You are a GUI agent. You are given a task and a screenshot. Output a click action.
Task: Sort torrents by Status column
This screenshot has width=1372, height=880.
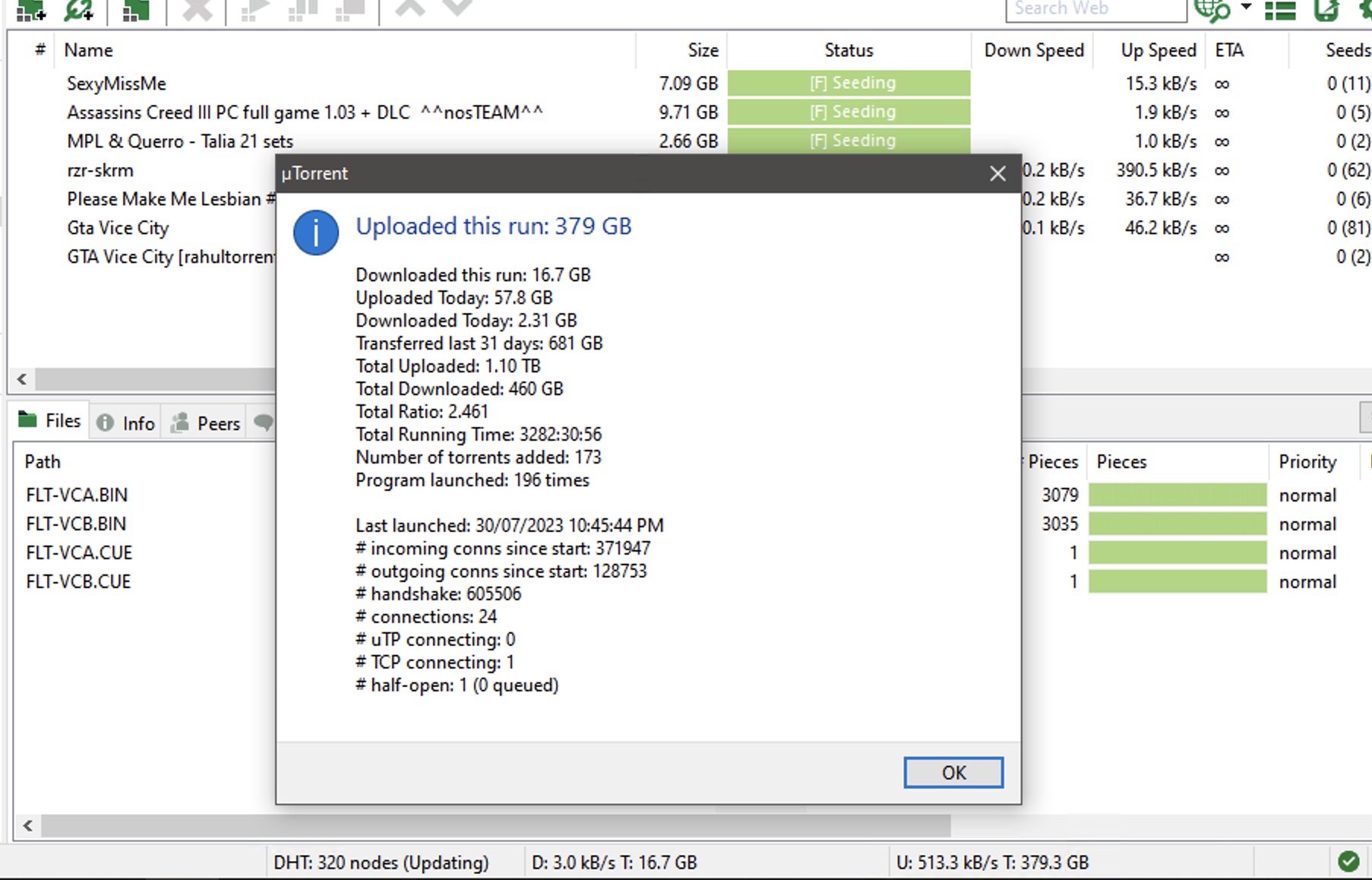point(849,50)
